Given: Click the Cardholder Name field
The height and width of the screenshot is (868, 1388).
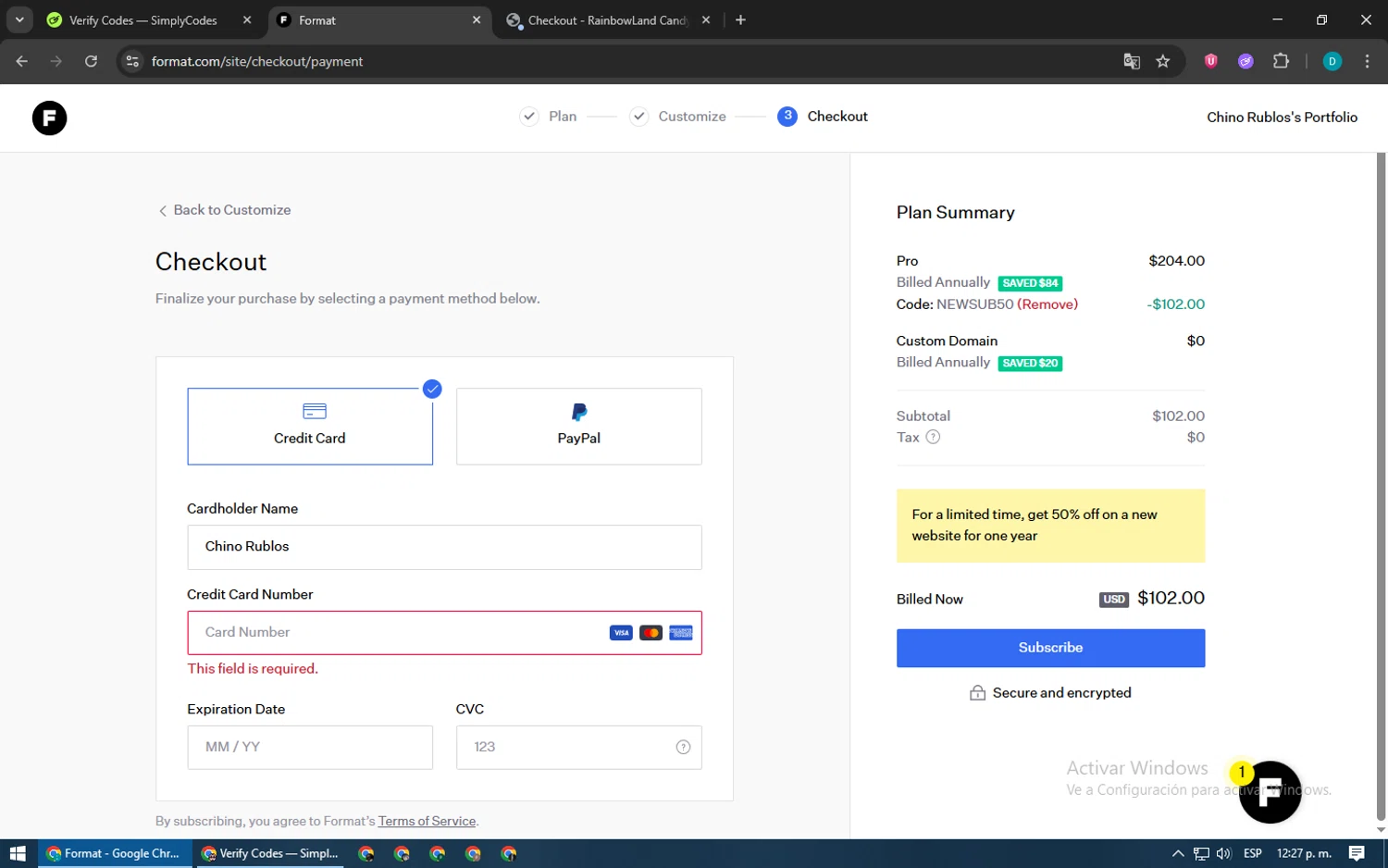Looking at the screenshot, I should (x=444, y=547).
